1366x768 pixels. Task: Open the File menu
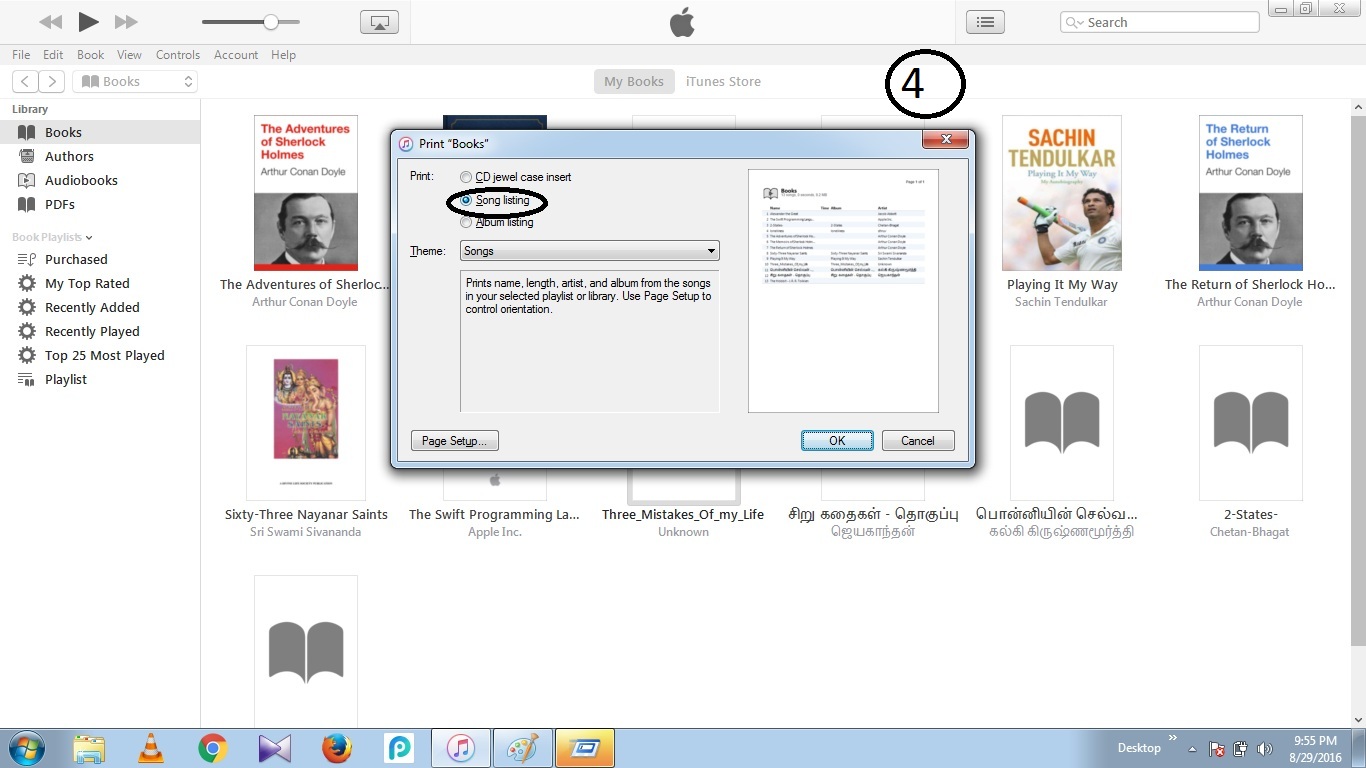(21, 55)
